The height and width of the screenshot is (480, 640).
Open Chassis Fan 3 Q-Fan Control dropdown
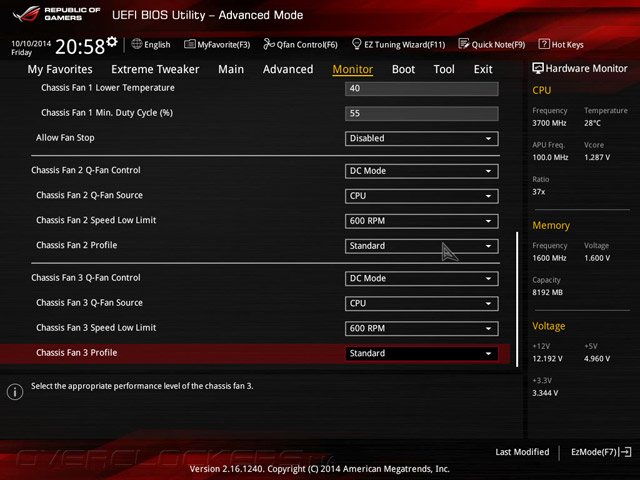(422, 278)
